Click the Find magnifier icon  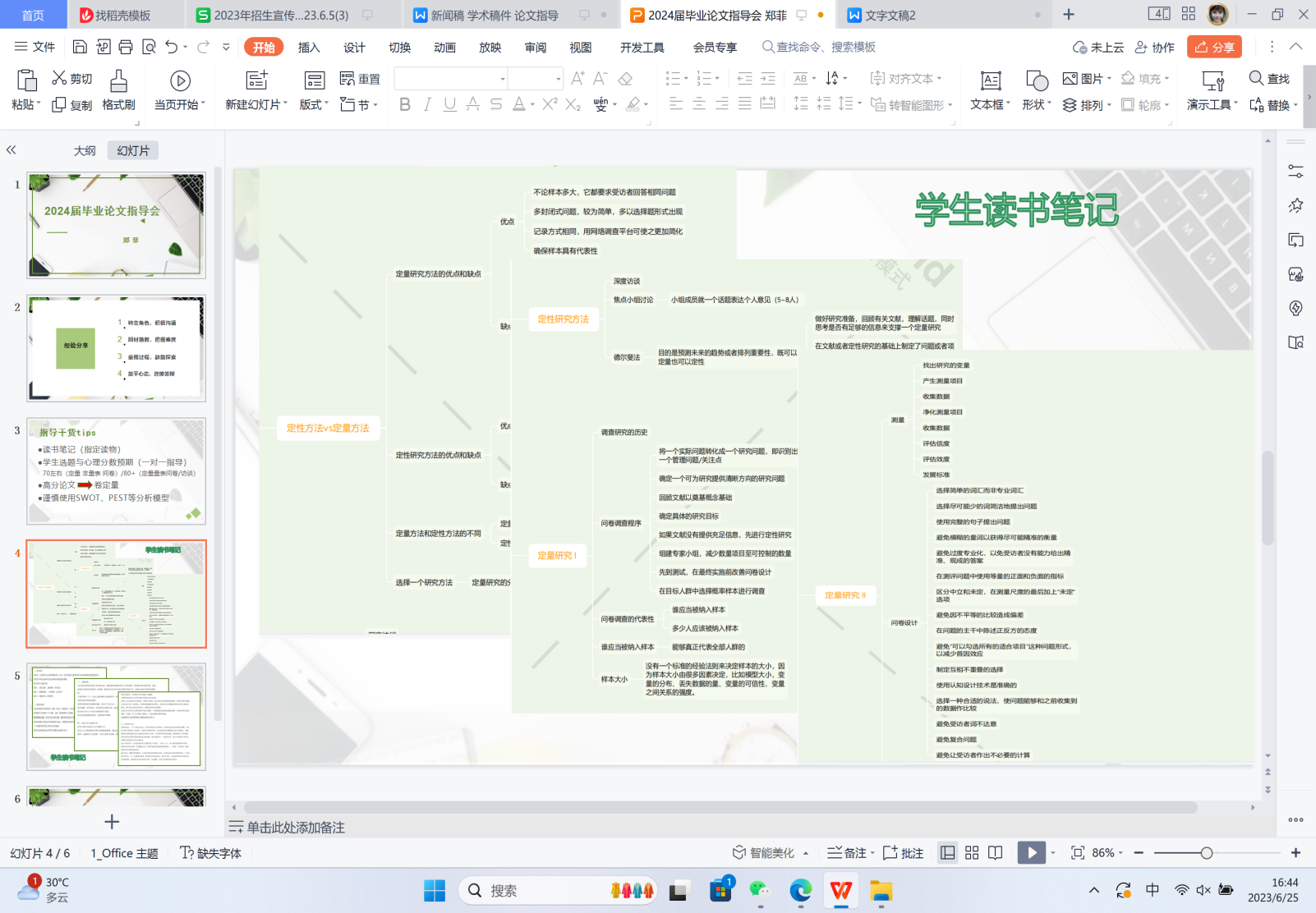(x=1256, y=79)
